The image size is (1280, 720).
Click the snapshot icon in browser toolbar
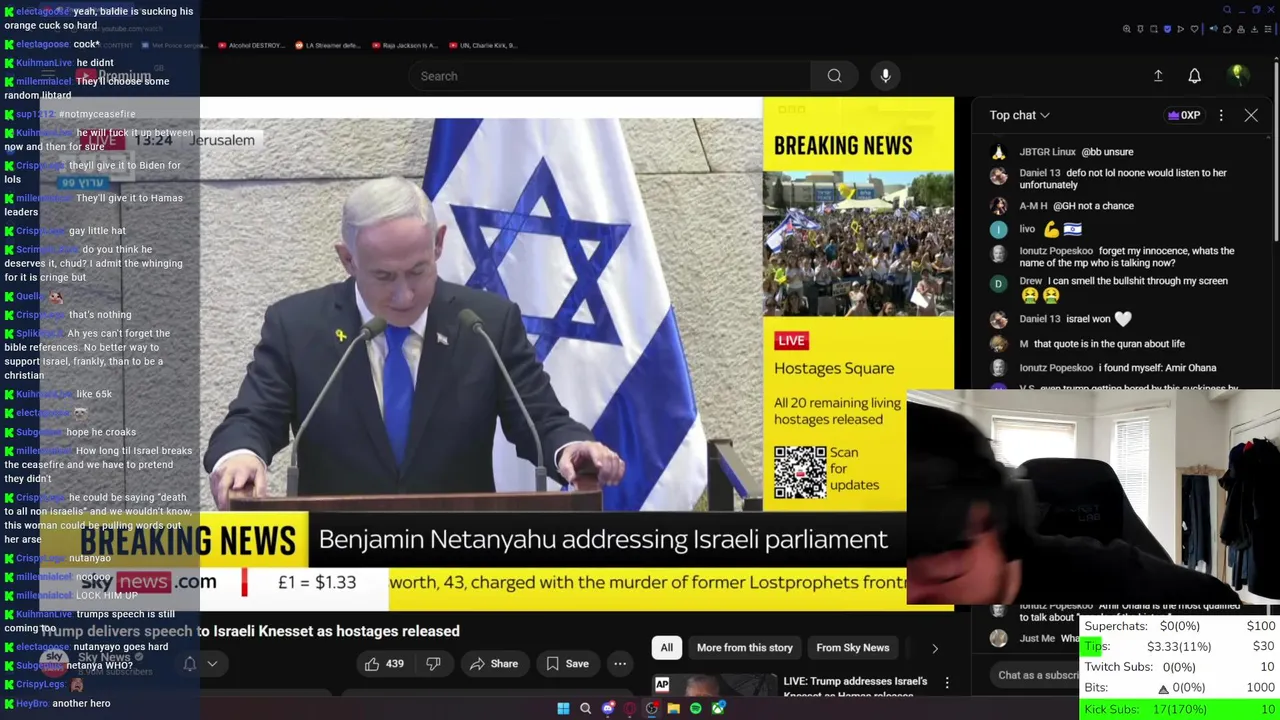[1154, 29]
